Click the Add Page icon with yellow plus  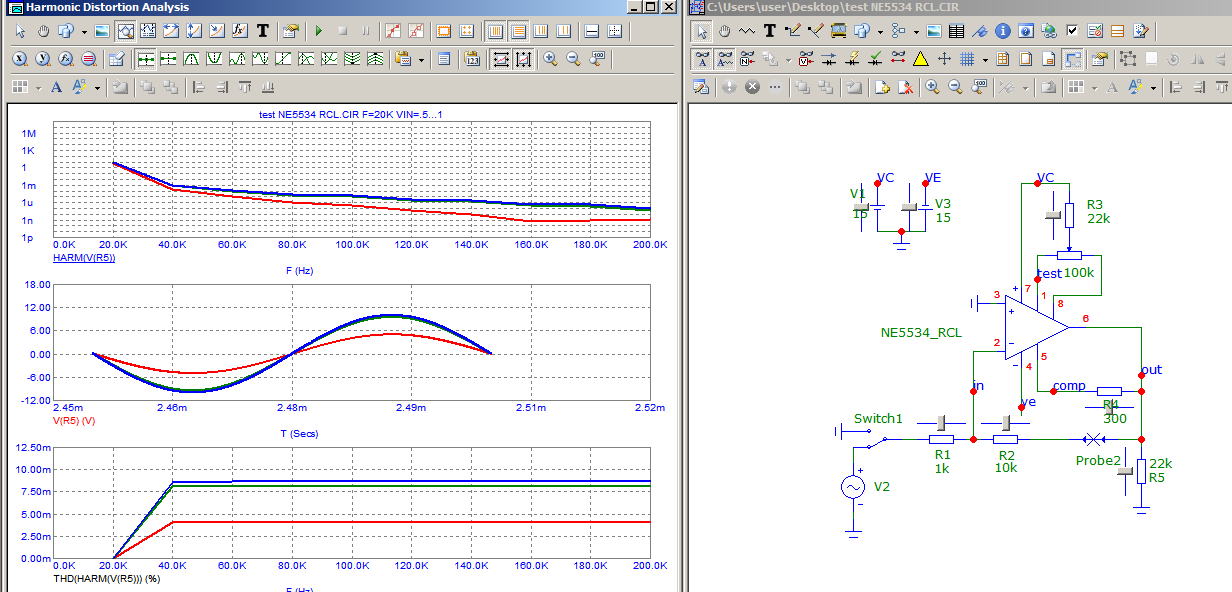[882, 87]
